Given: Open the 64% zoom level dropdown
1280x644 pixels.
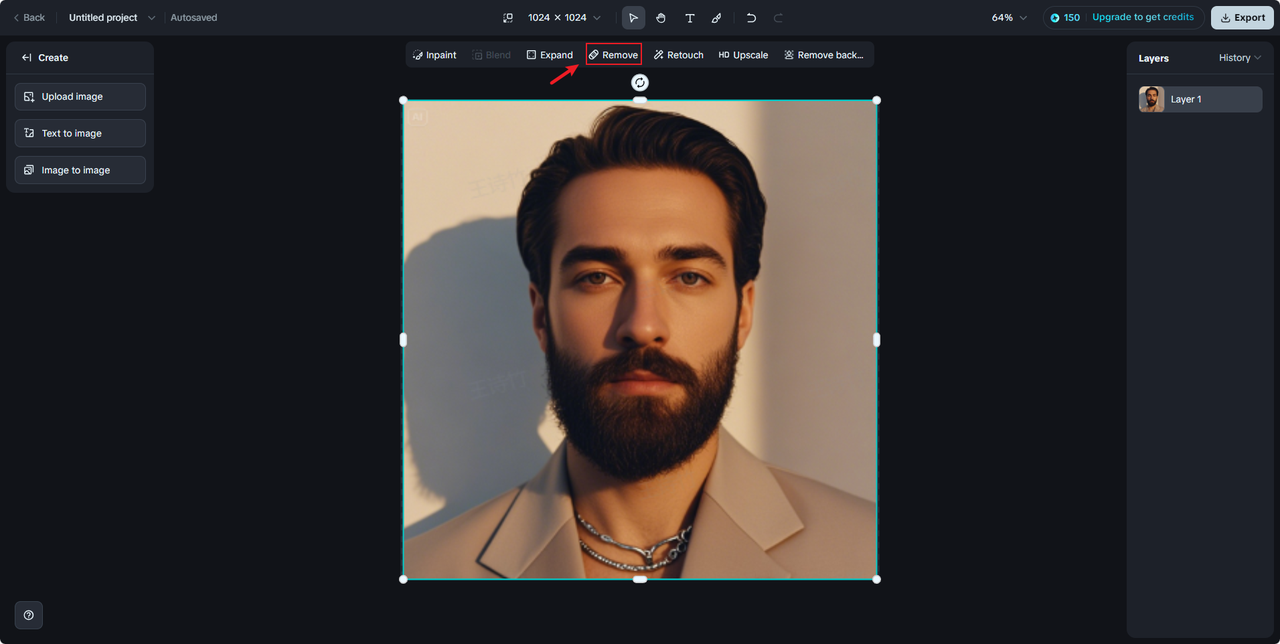Looking at the screenshot, I should click(x=1009, y=18).
